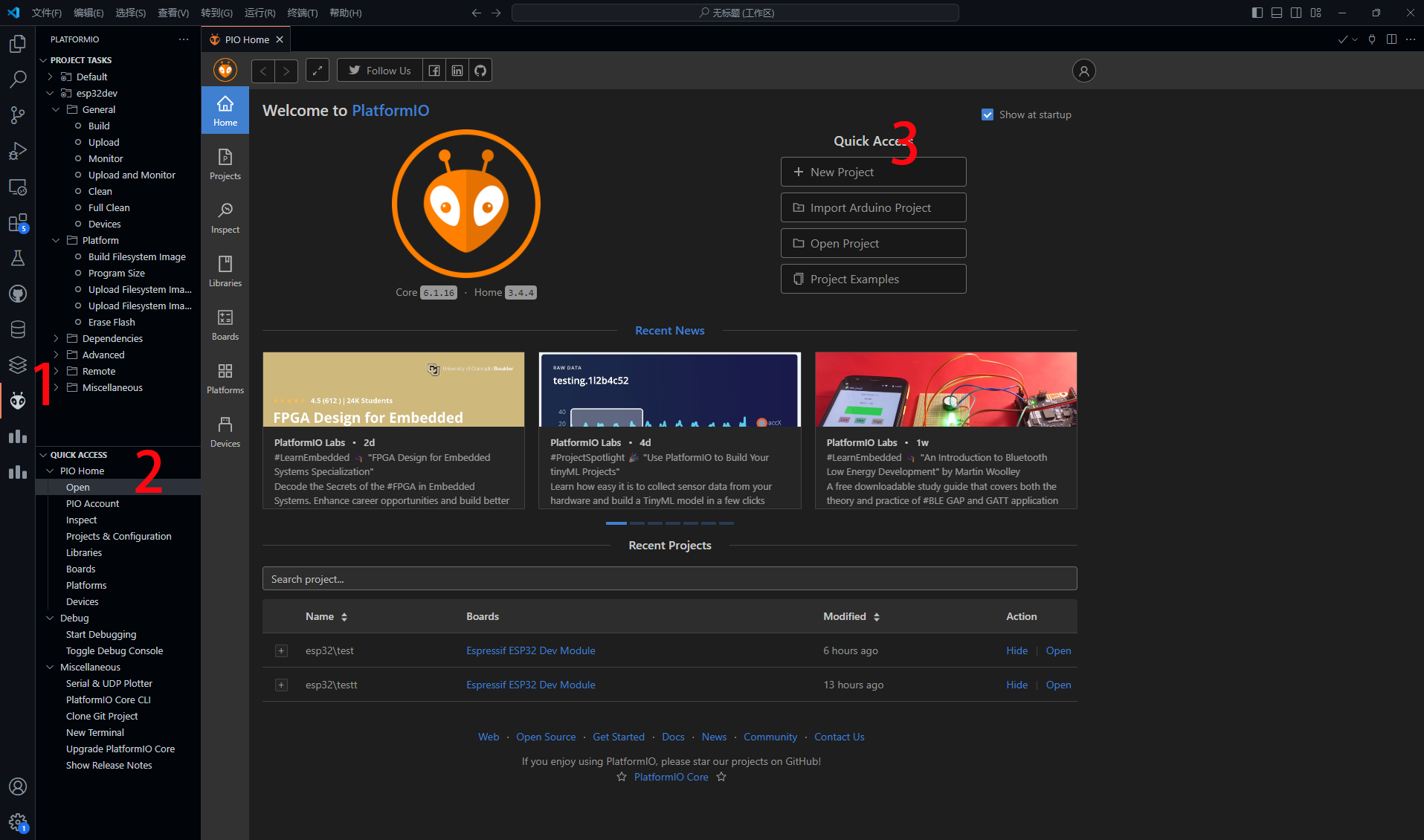Click the PIO Home forward arrow
The width and height of the screenshot is (1424, 840).
286,71
